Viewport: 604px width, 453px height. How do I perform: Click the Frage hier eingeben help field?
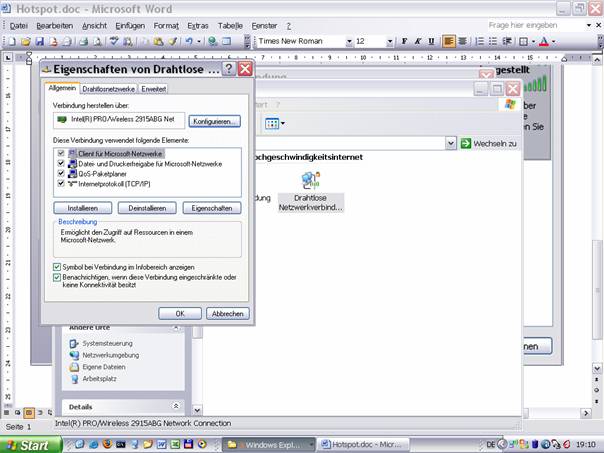click(536, 25)
